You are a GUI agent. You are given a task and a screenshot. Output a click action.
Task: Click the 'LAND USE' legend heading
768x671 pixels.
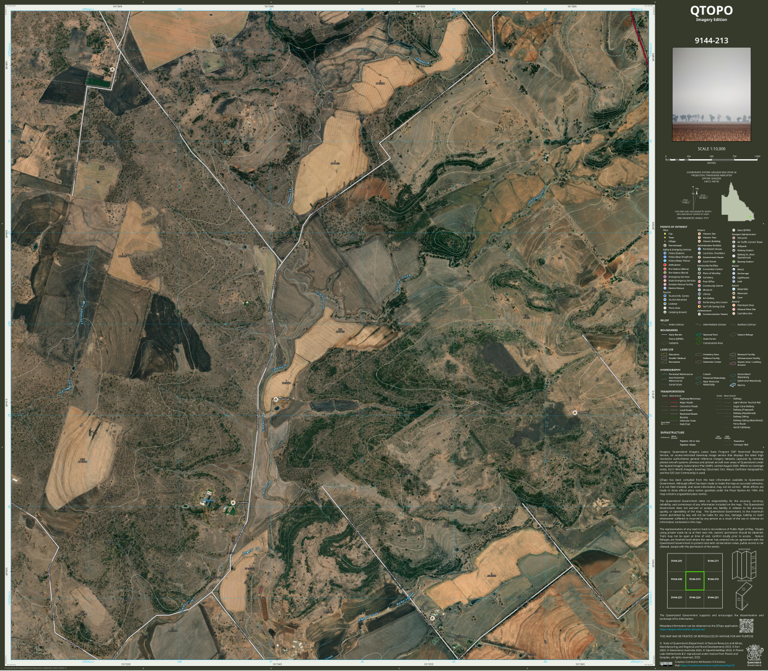point(667,350)
